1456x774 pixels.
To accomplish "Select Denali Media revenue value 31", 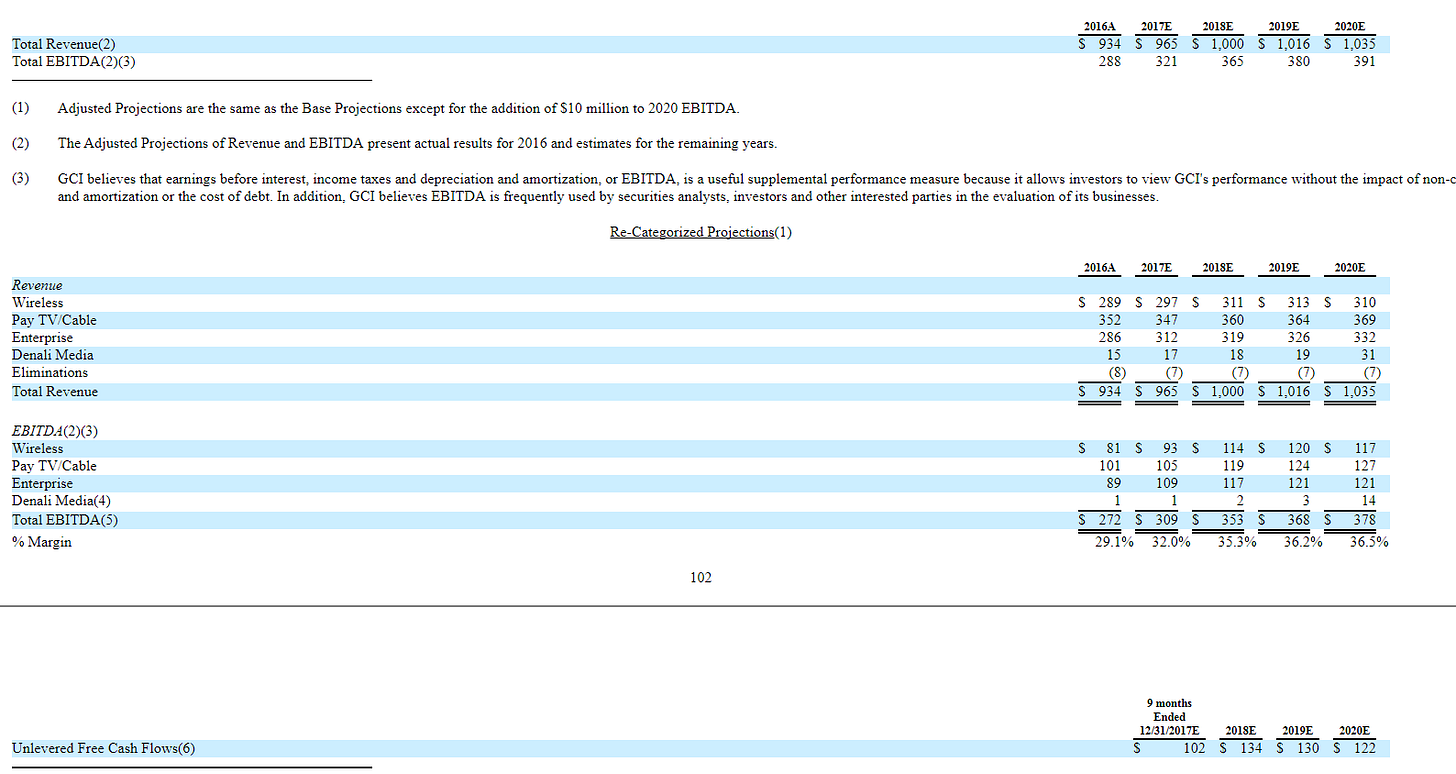I will click(1368, 354).
